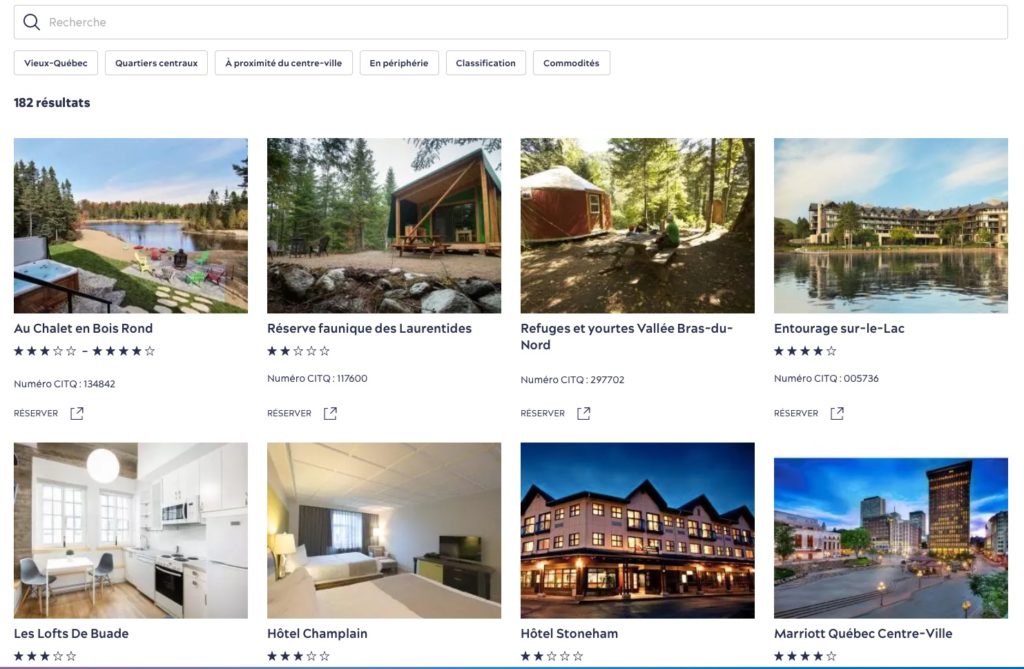Open the Hôtel Stoneham photo
The width and height of the screenshot is (1024, 669).
[637, 530]
